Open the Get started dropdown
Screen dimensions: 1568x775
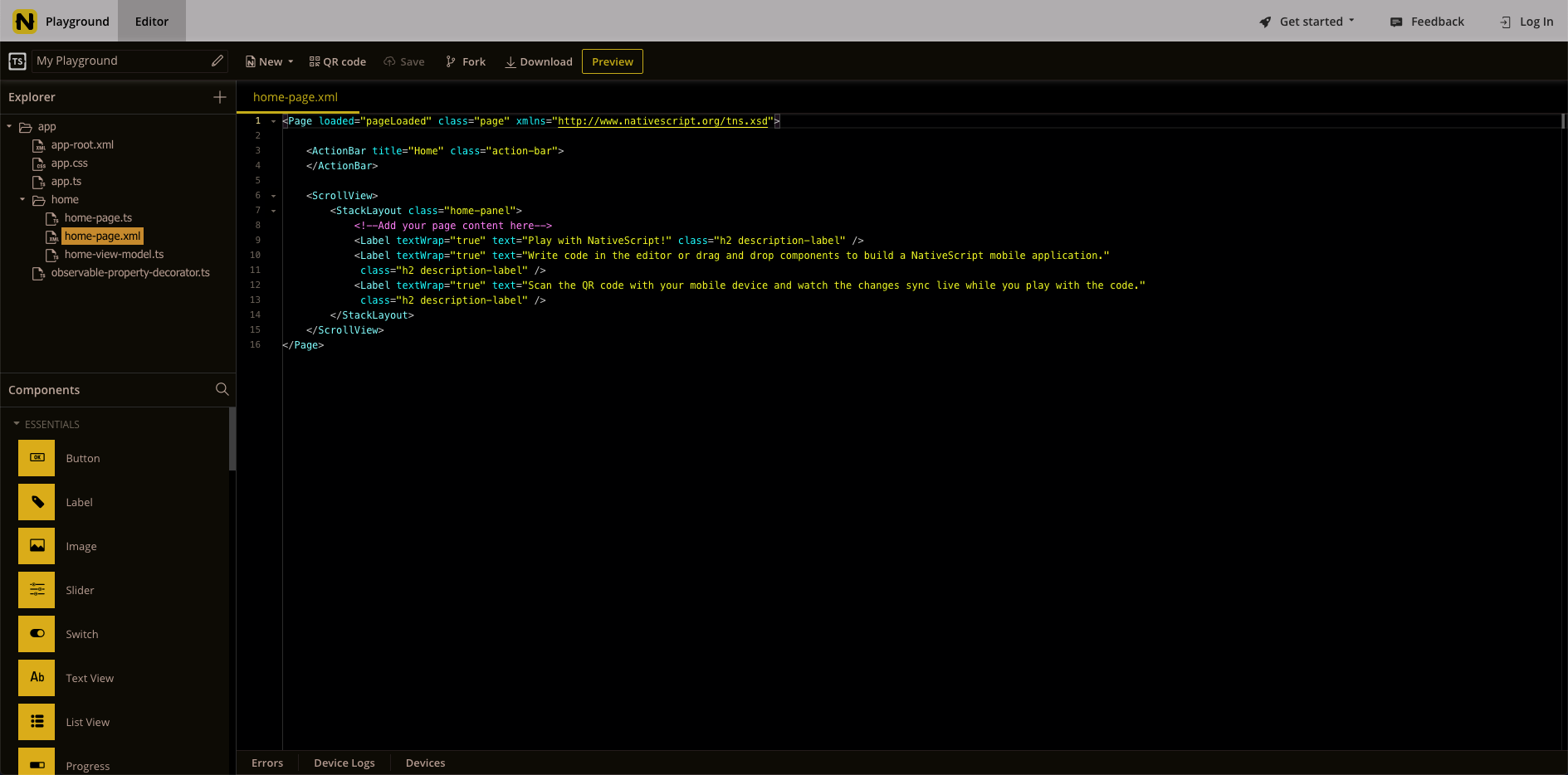[x=1307, y=22]
